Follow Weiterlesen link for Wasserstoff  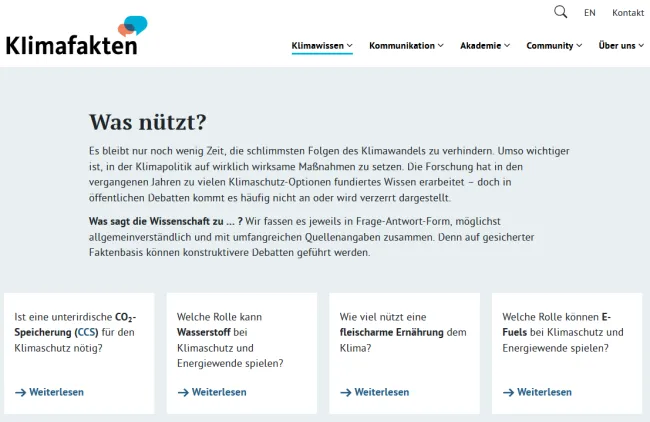click(219, 392)
